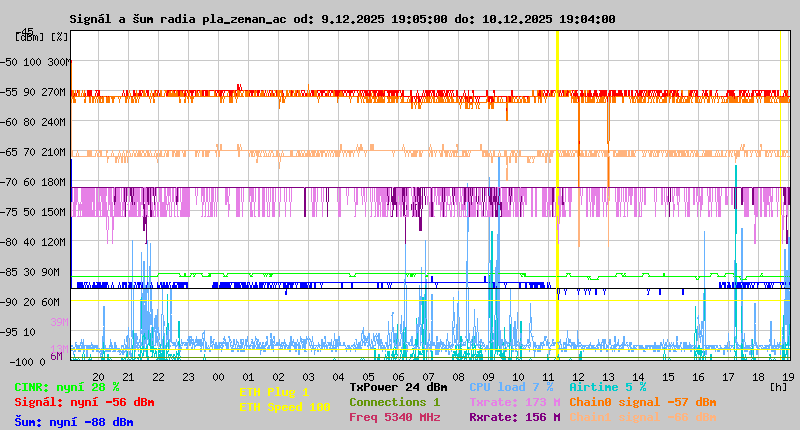Click the '-80 40 120M' y-axis label
The image size is (800, 430).
(x=33, y=242)
